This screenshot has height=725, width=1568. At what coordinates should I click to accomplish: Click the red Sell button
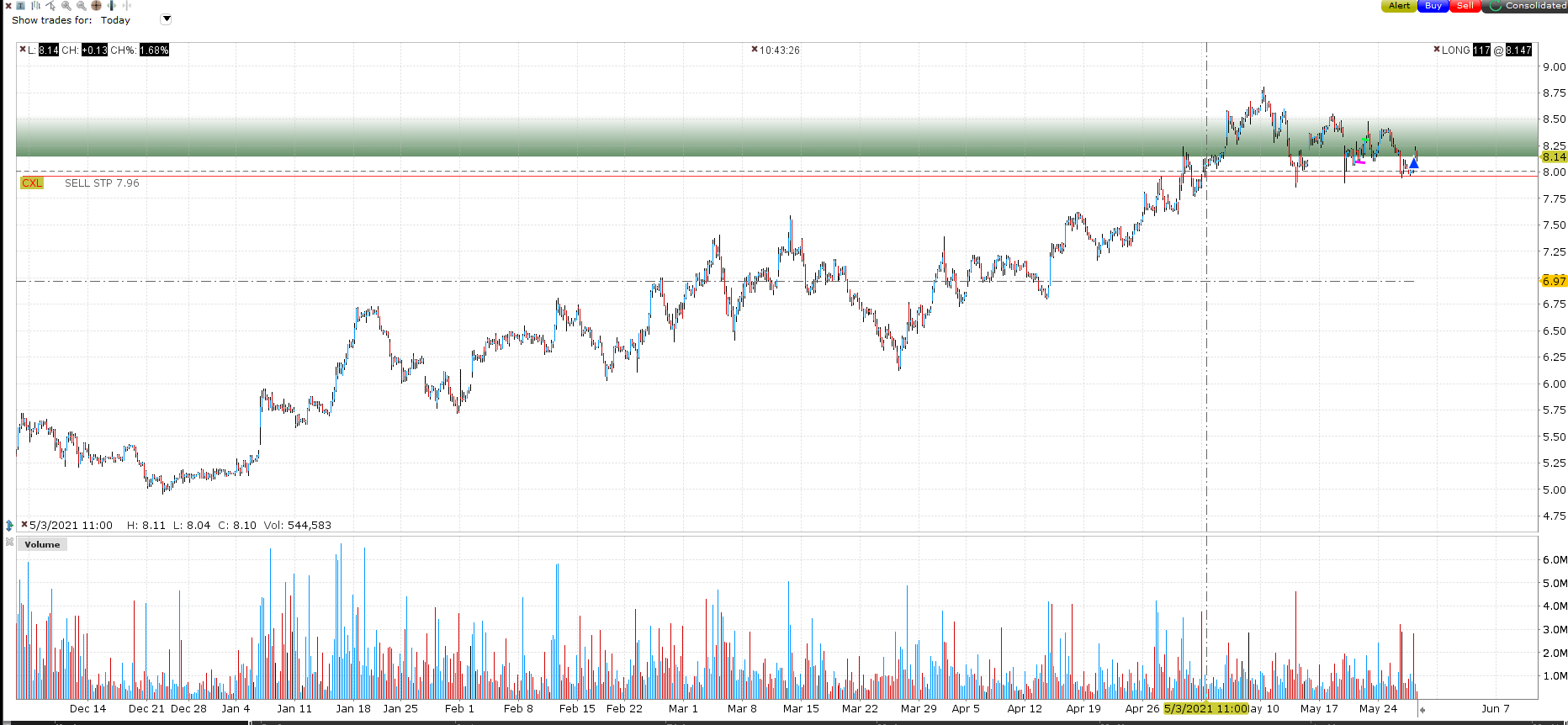pos(1465,6)
